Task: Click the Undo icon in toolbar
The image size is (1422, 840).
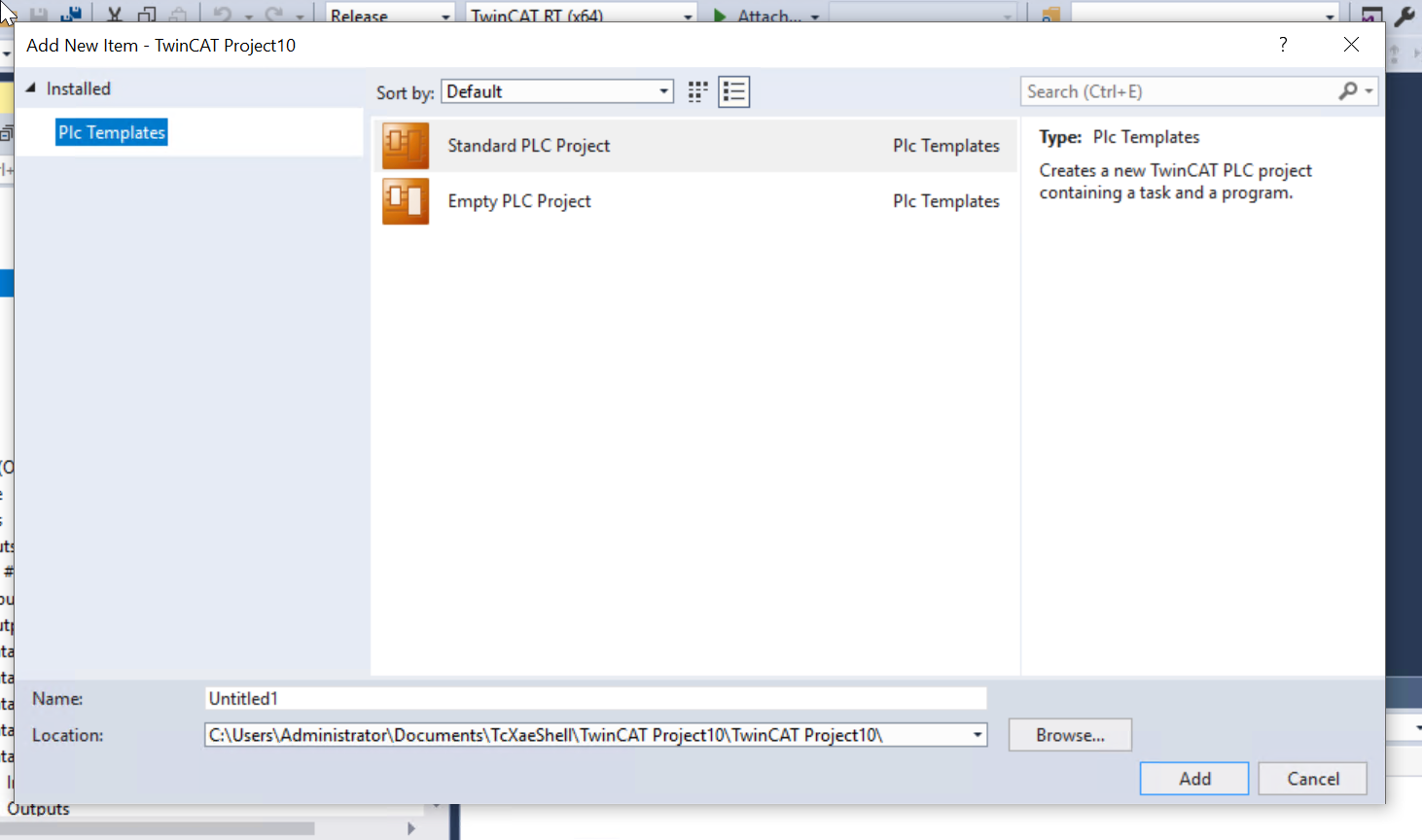Action: click(x=222, y=14)
